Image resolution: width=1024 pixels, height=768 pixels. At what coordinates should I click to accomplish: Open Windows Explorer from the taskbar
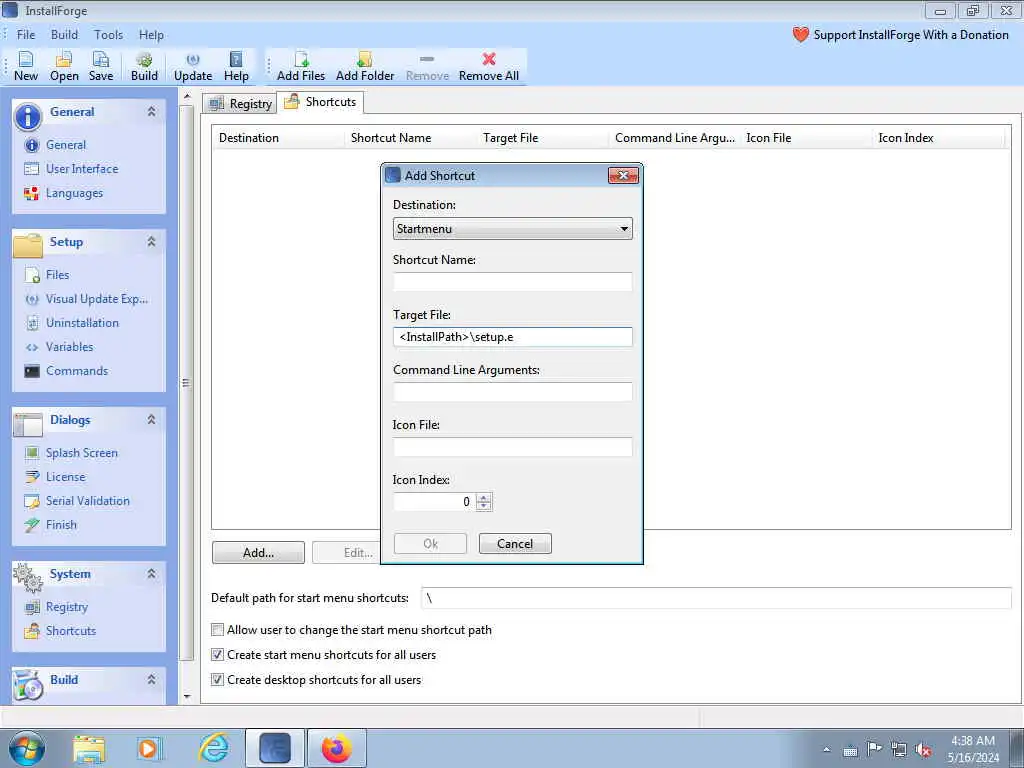pos(89,748)
